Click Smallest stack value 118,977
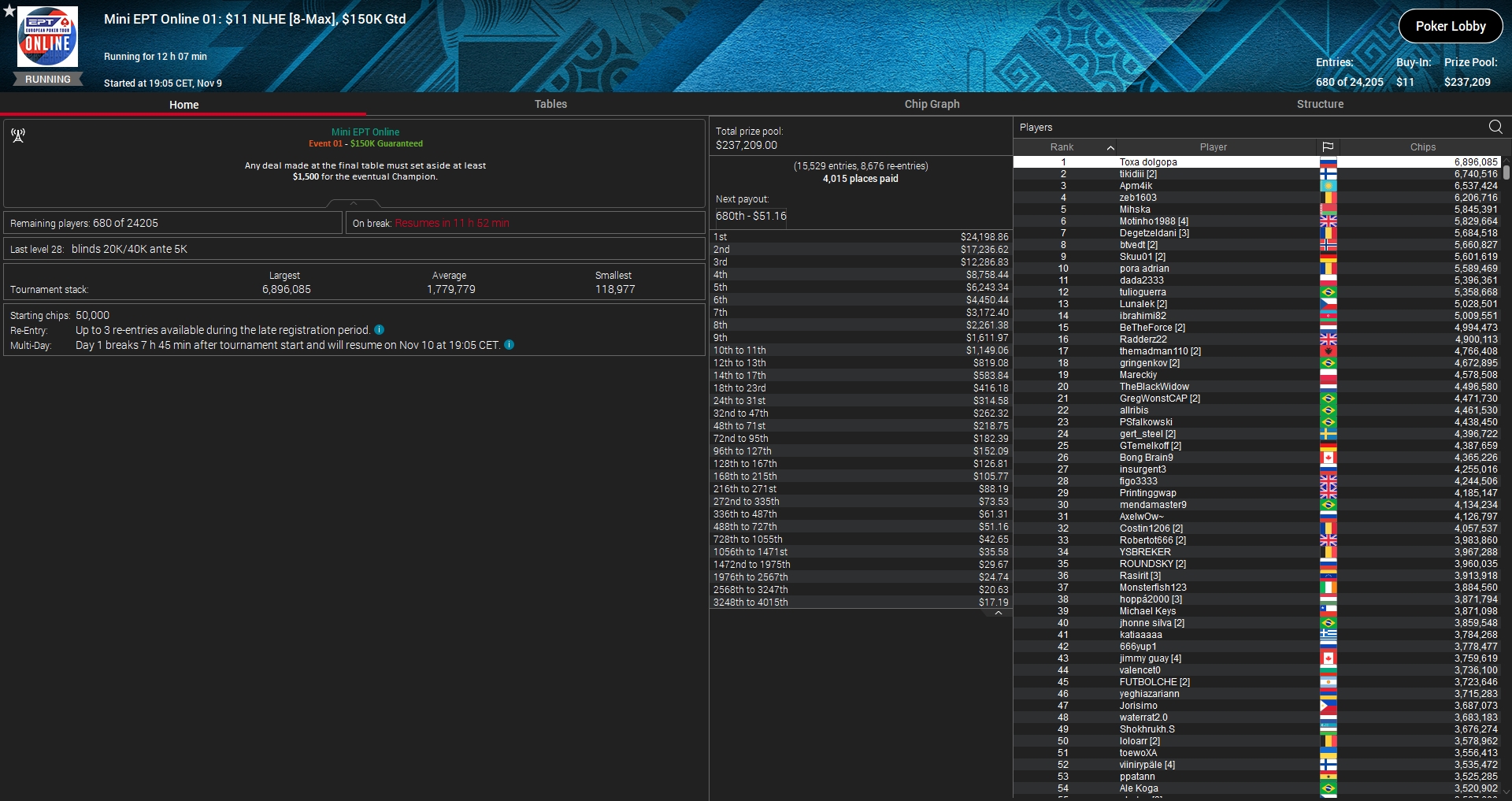The image size is (1512, 801). pos(614,289)
